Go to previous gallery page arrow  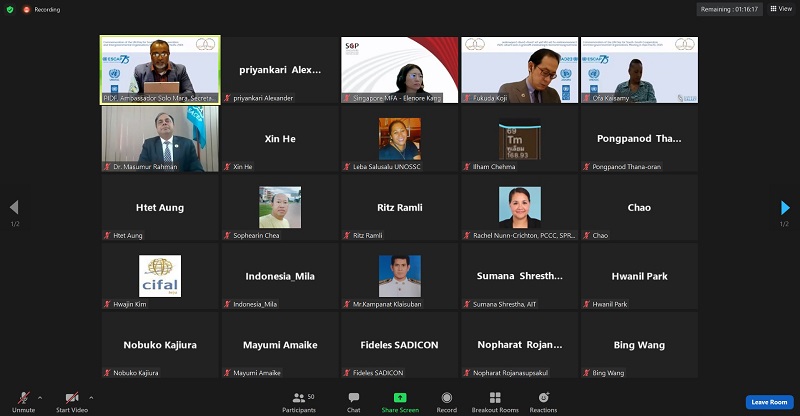[14, 207]
